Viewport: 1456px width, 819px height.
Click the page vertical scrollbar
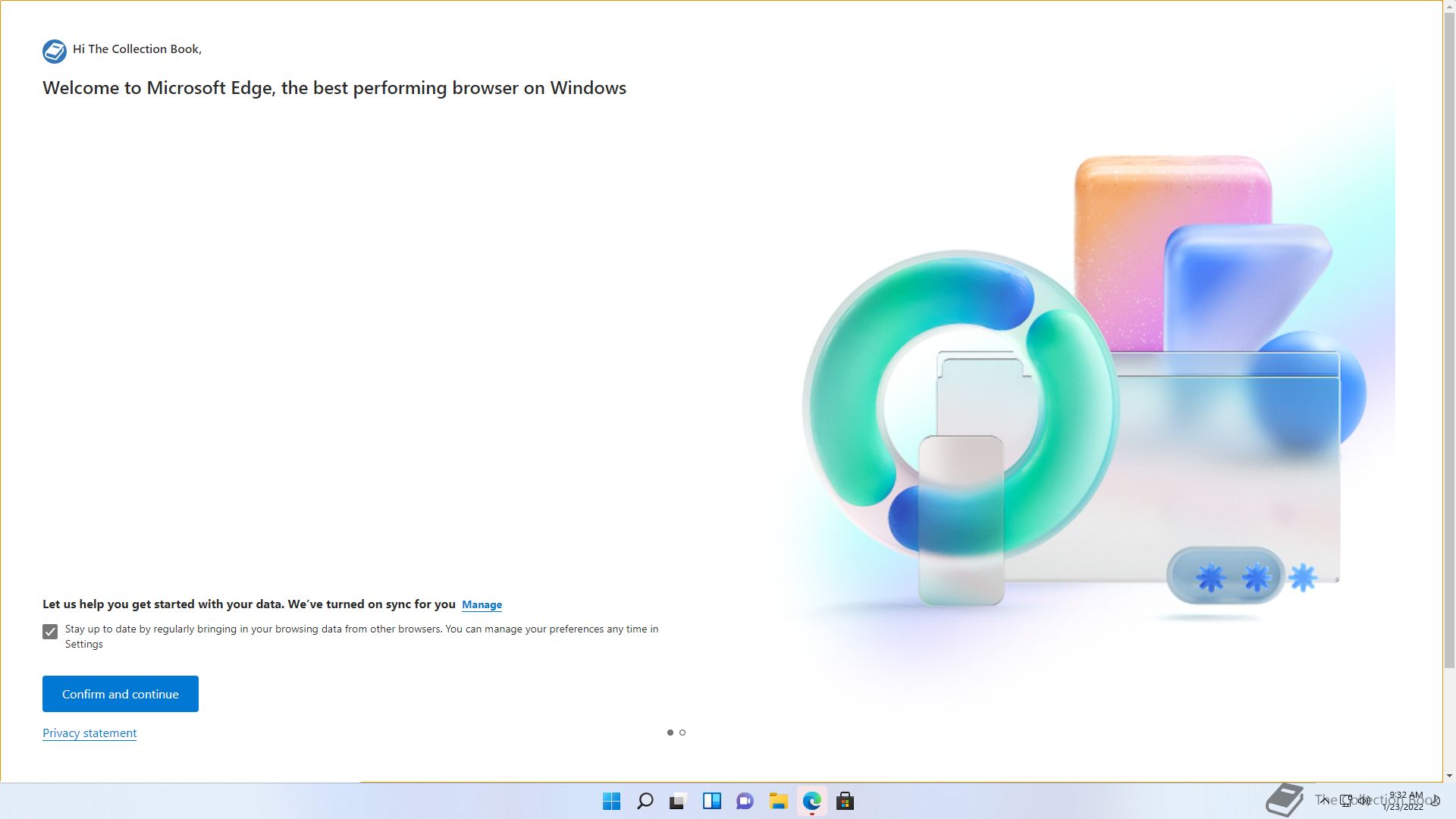point(1449,341)
